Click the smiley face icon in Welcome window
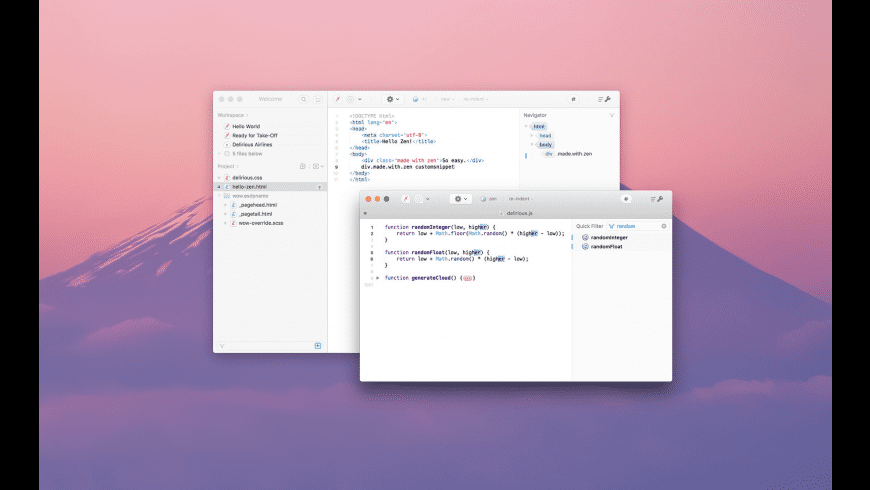 [x=318, y=99]
